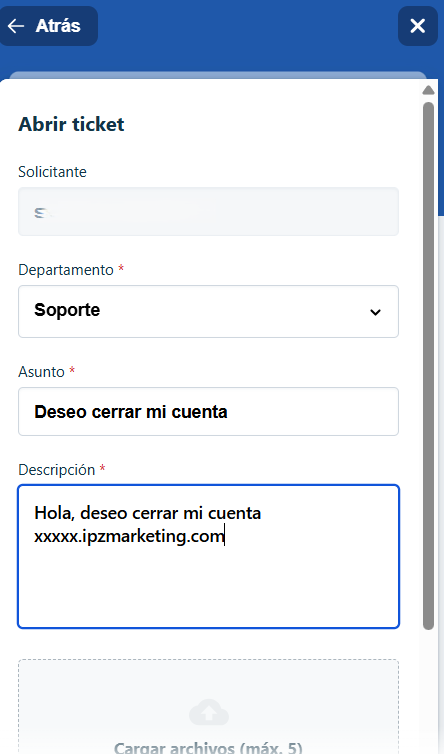
Task: Click the Descripción label
Action: (x=57, y=470)
